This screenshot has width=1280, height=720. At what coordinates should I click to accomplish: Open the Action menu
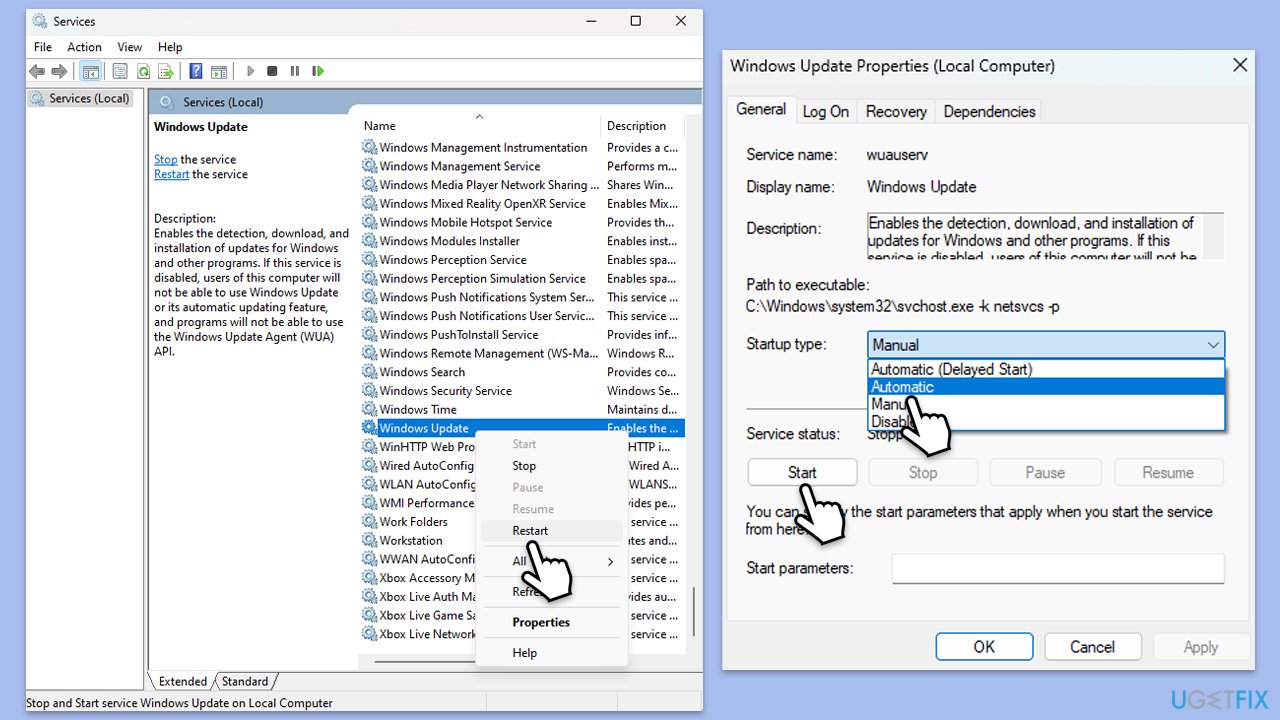pos(84,47)
